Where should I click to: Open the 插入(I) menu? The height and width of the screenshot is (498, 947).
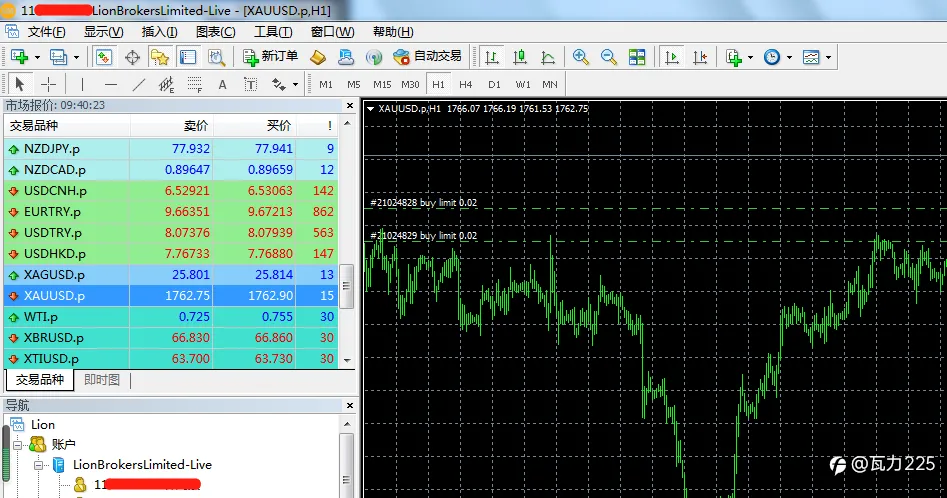click(x=159, y=32)
